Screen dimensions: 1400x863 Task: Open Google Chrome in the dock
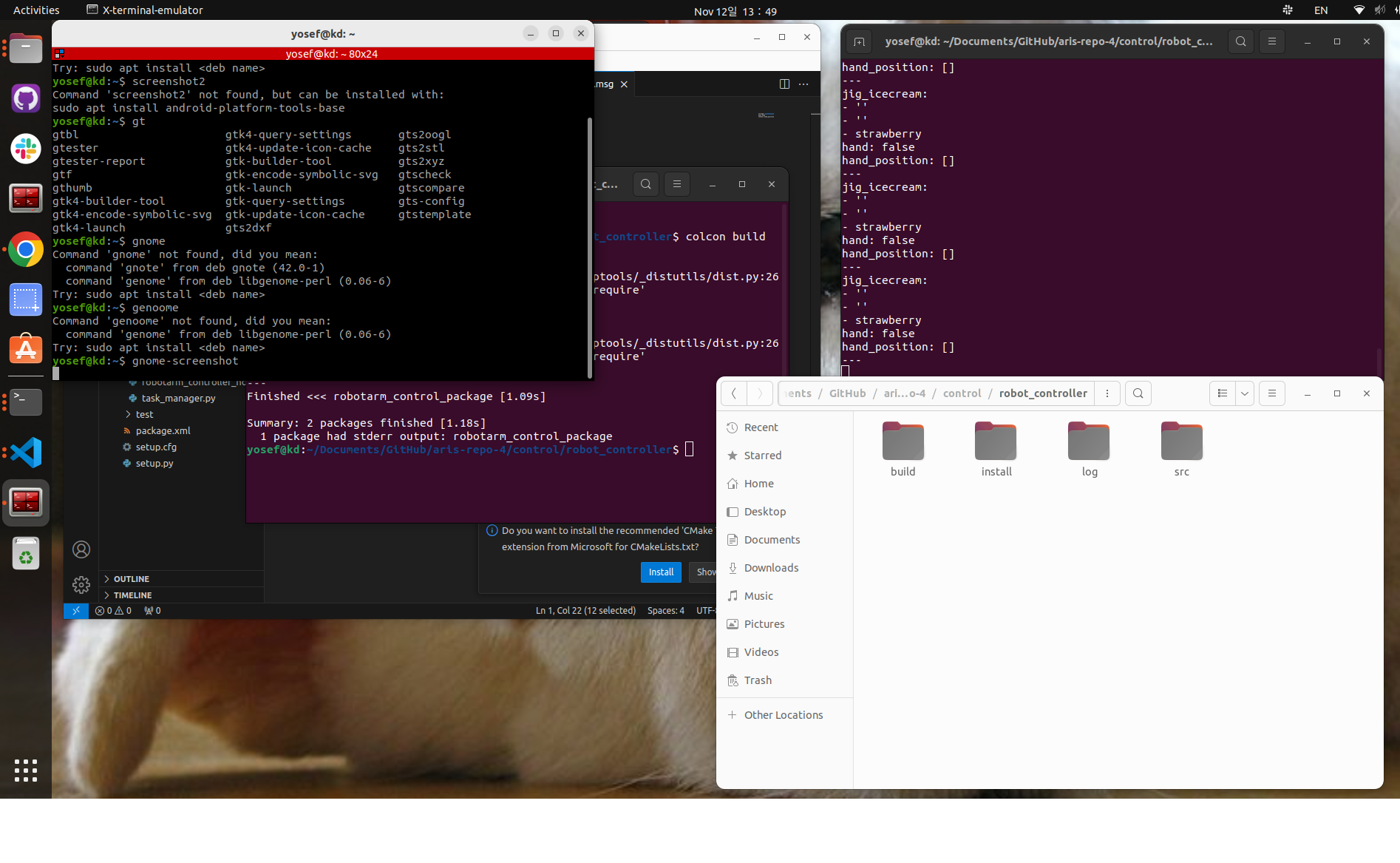pos(26,250)
